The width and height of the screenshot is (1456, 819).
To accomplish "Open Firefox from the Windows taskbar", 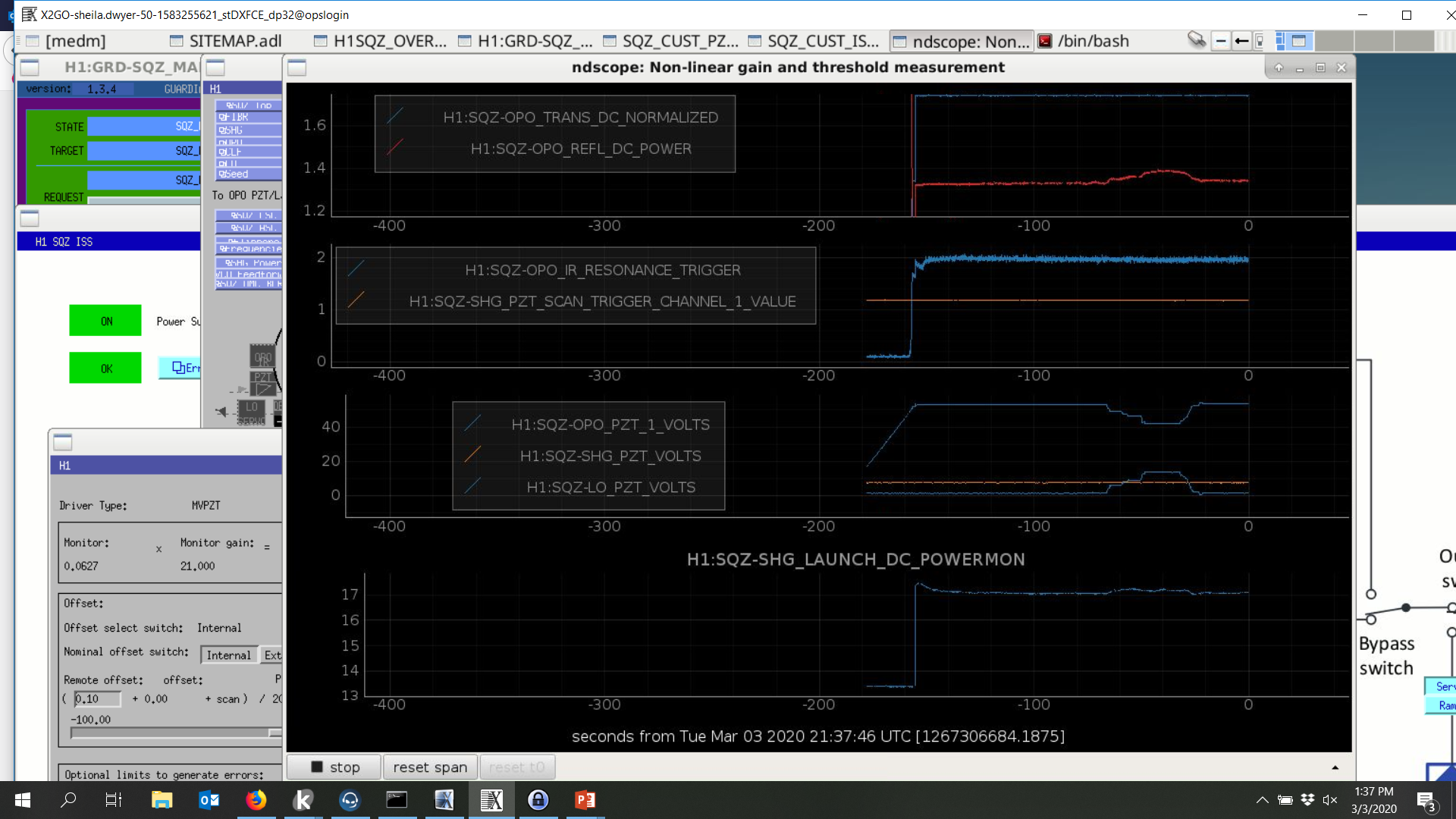I will [256, 800].
